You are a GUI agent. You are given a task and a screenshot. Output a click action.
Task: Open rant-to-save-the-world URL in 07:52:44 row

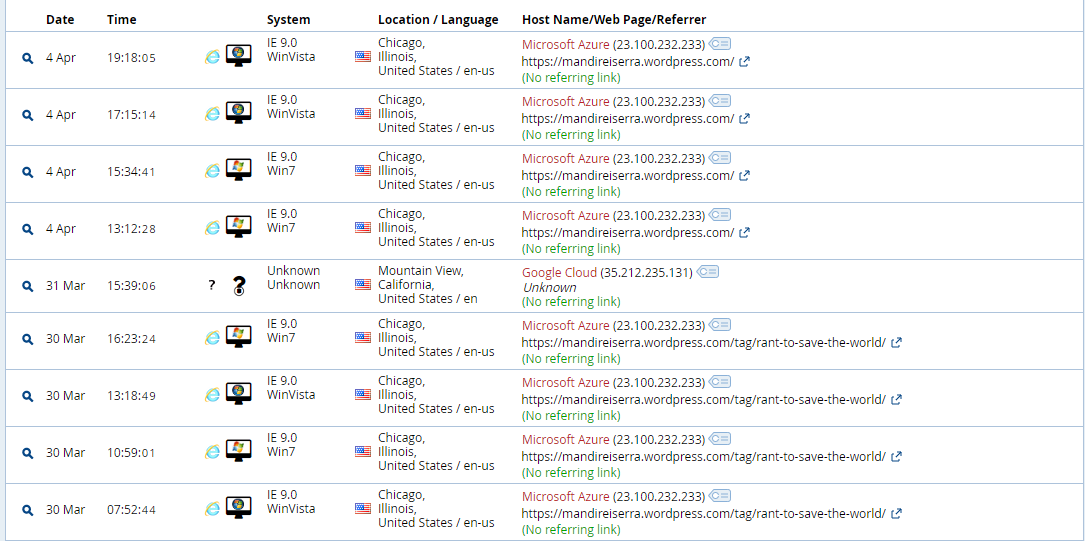point(704,513)
